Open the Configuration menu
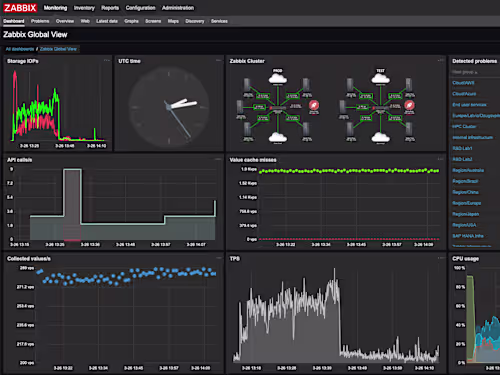 (140, 8)
